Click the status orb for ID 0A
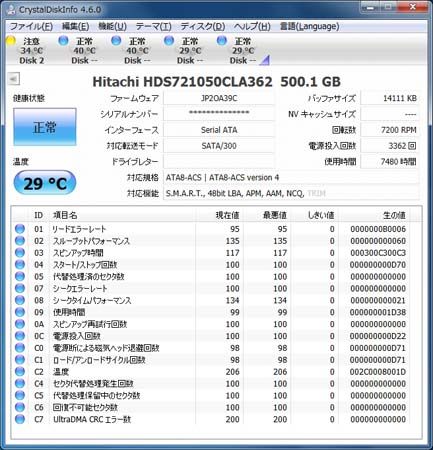Viewport: 433px width, 450px height. pos(20,324)
